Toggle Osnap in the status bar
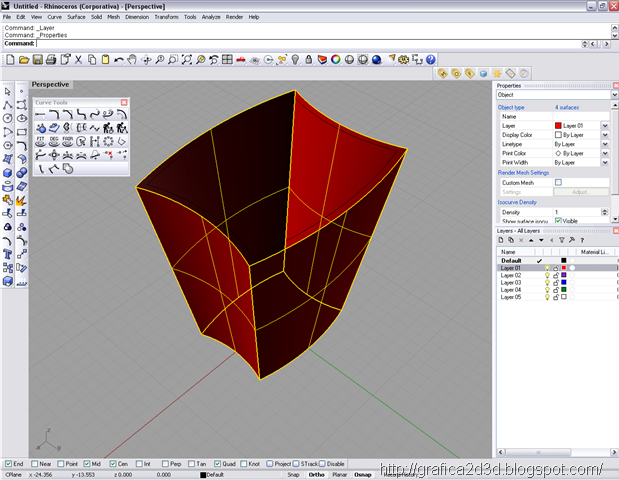Image resolution: width=619 pixels, height=480 pixels. click(x=363, y=474)
